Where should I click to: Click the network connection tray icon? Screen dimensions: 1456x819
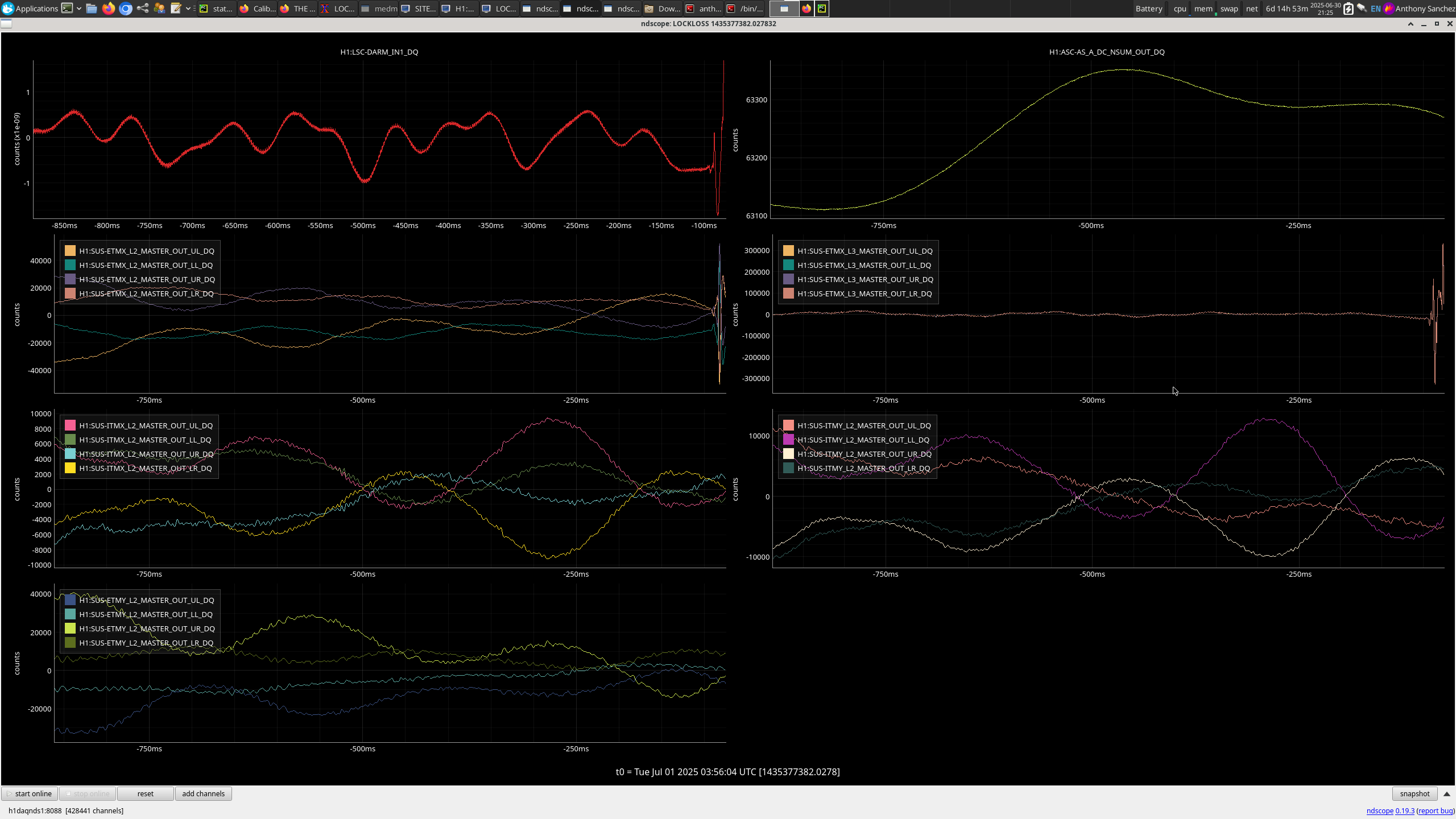click(x=1362, y=9)
